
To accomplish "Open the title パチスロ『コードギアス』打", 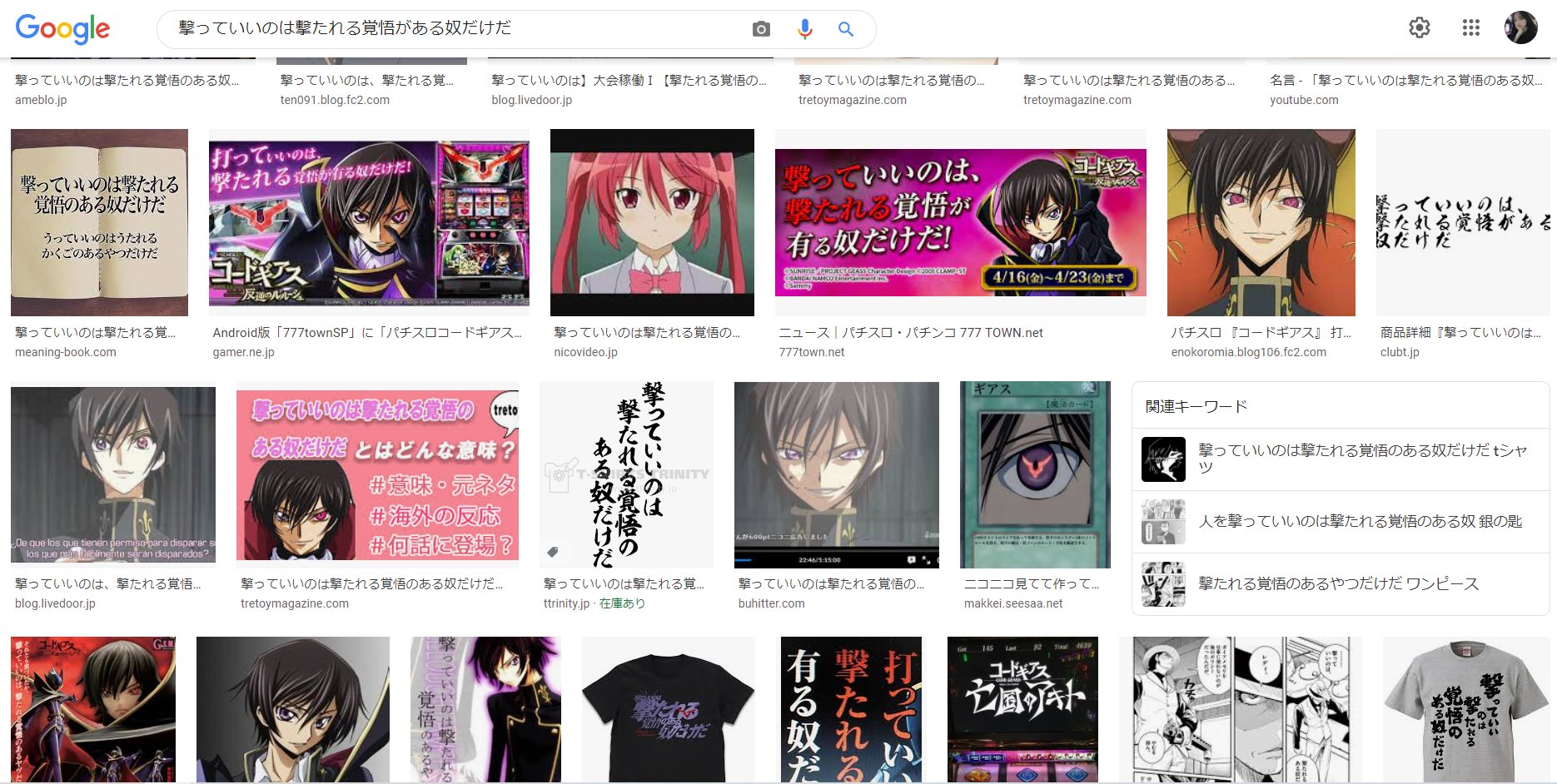I will tap(1261, 332).
